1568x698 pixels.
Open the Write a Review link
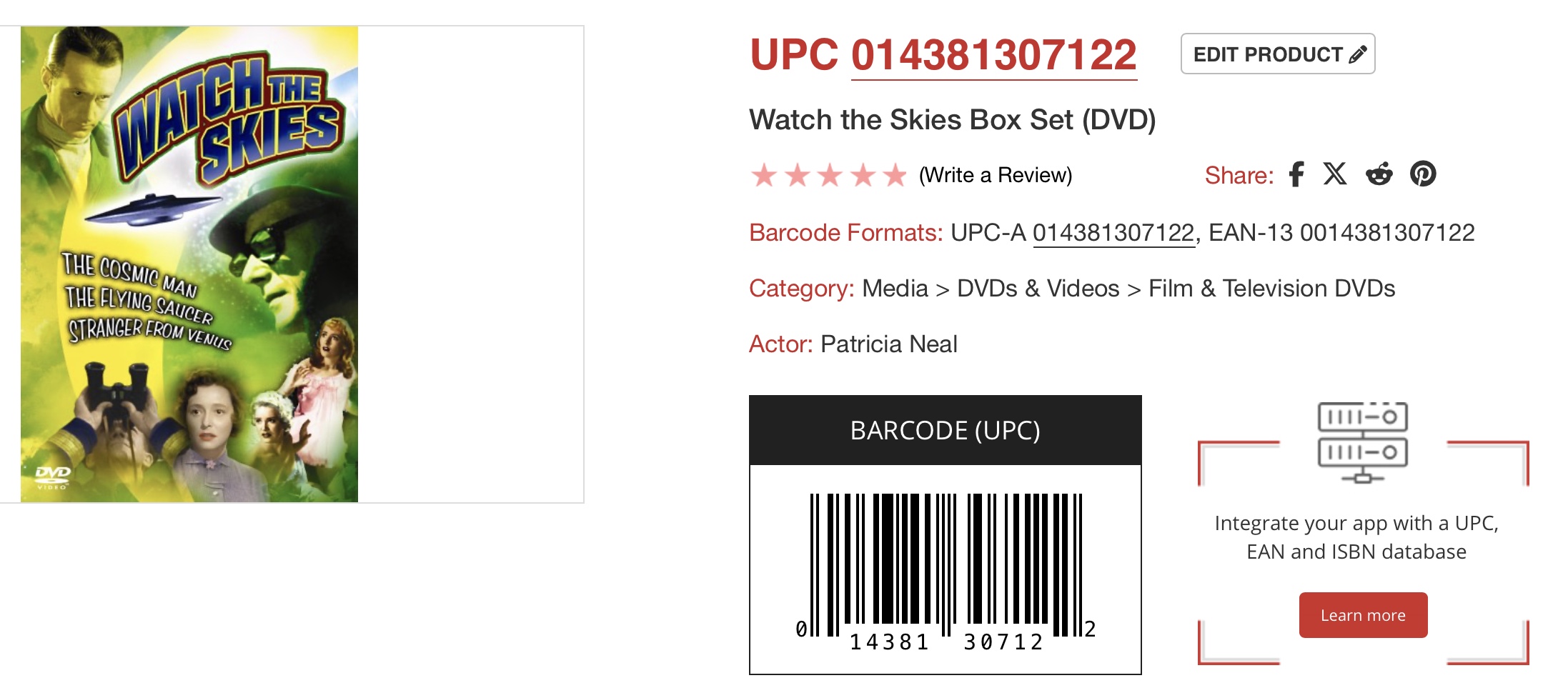[x=995, y=175]
